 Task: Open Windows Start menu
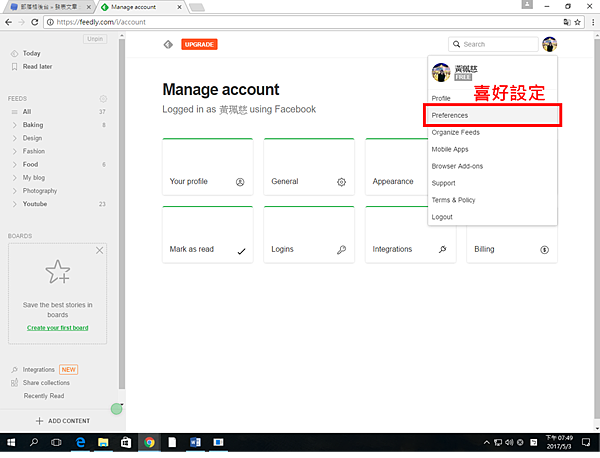(x=11, y=443)
